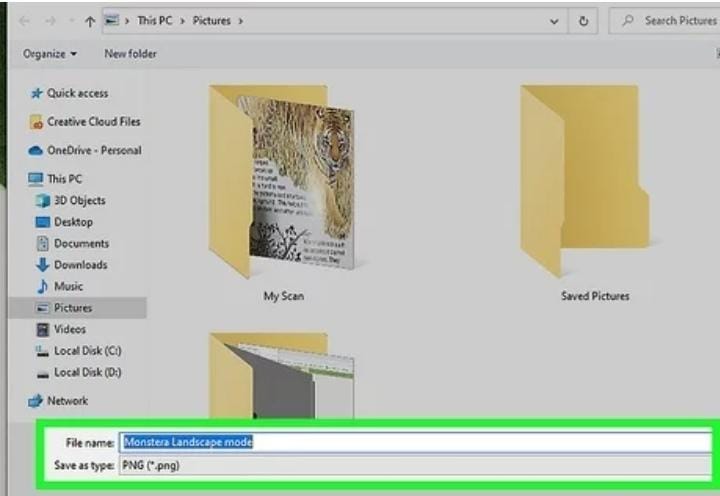Image resolution: width=720 pixels, height=496 pixels.
Task: Open Local Disk (D:) in sidebar
Action: (x=88, y=372)
